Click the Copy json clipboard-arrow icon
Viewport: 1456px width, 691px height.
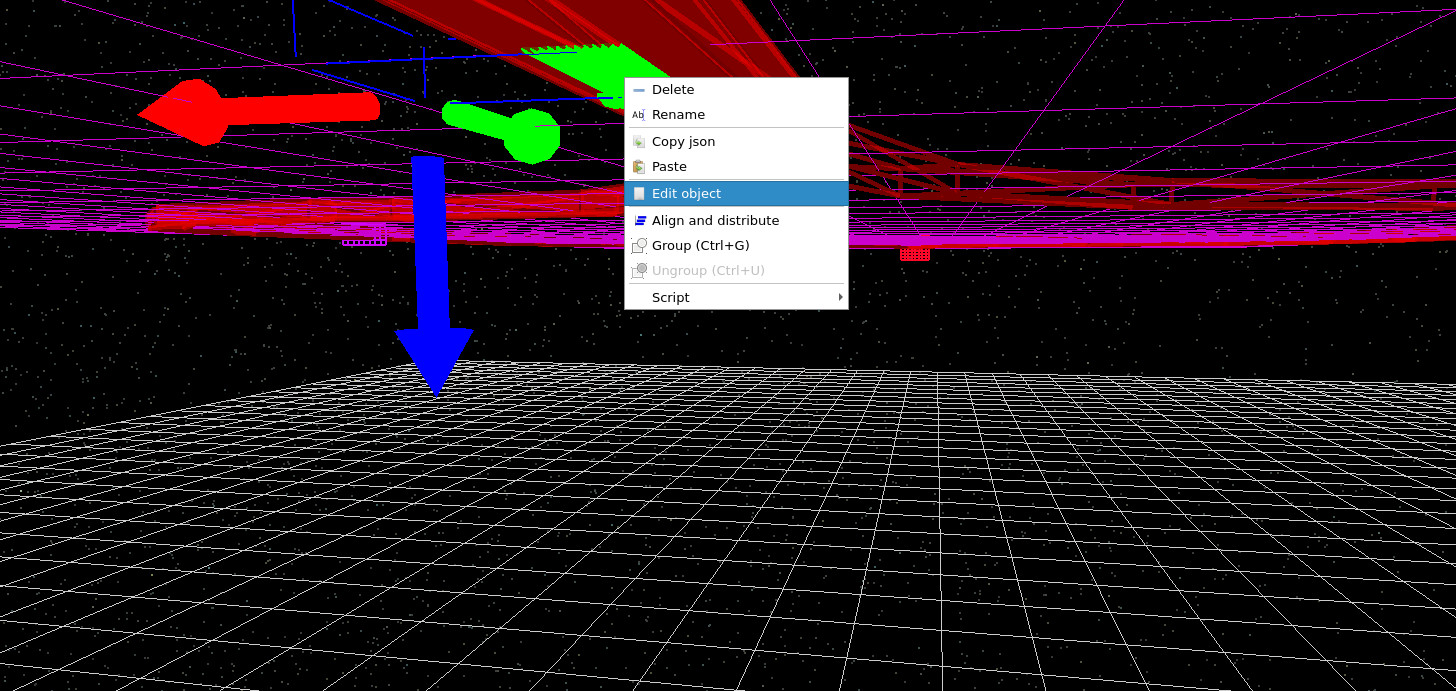click(x=639, y=141)
